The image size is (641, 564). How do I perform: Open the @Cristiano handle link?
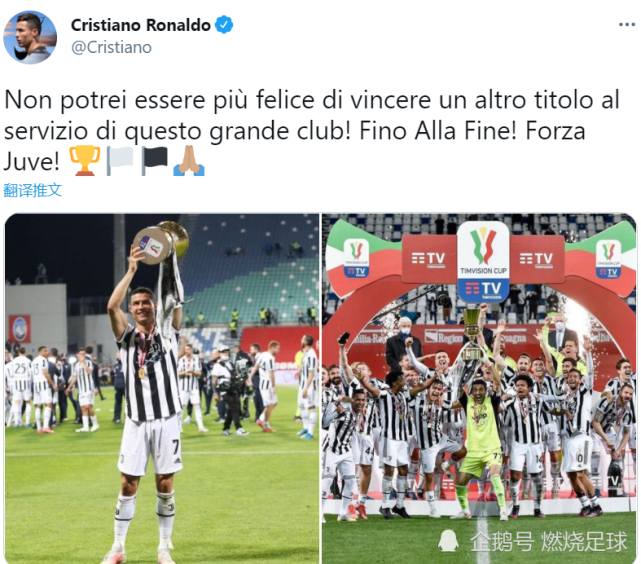click(111, 47)
